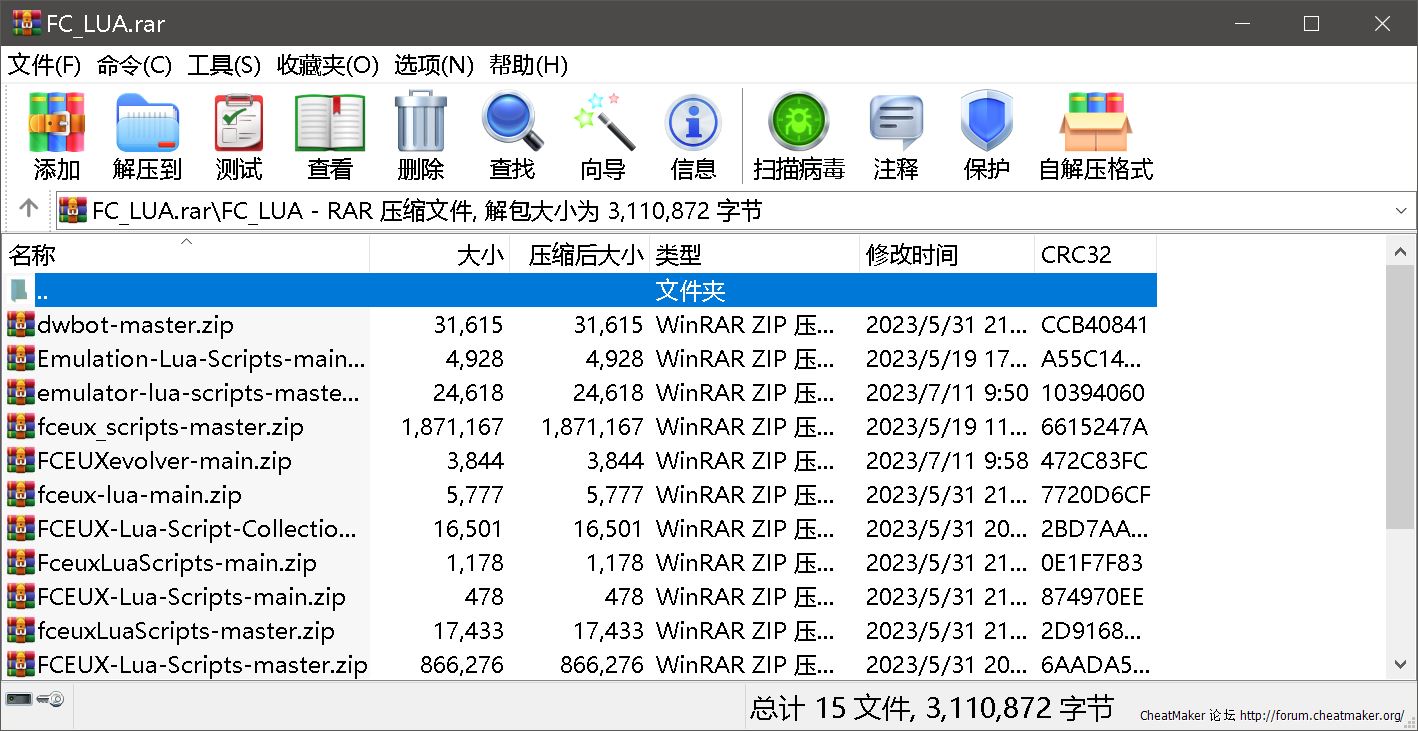Open the 文件(F) menu
Screen dimensions: 1418x731
(45, 66)
